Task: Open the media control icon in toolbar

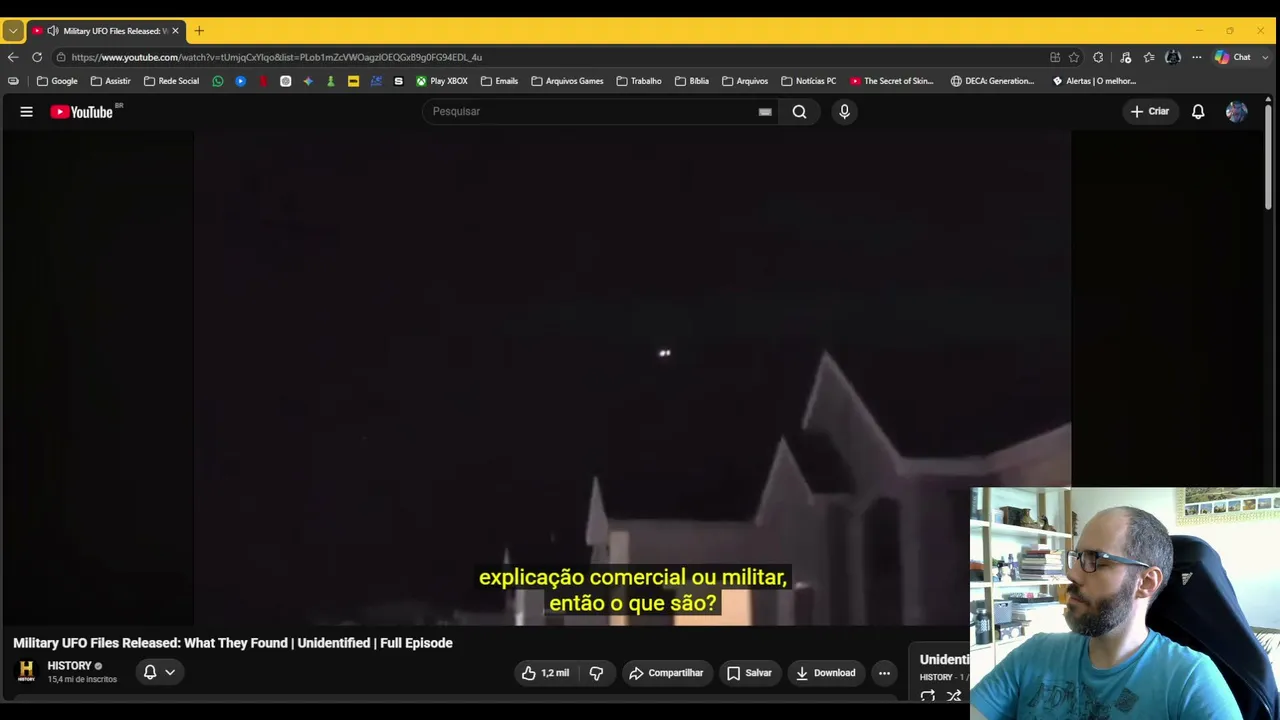Action: tap(1125, 57)
